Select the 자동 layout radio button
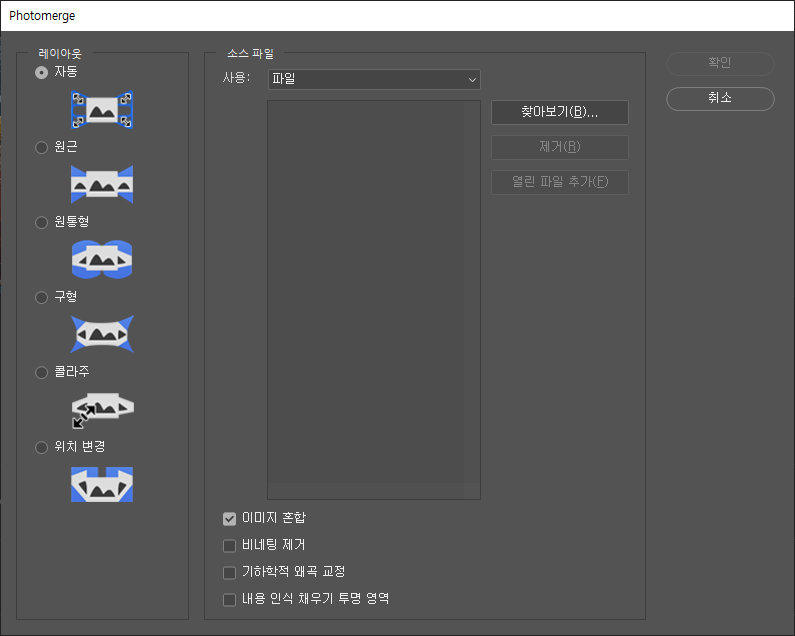Viewport: 795px width, 636px height. (42, 73)
